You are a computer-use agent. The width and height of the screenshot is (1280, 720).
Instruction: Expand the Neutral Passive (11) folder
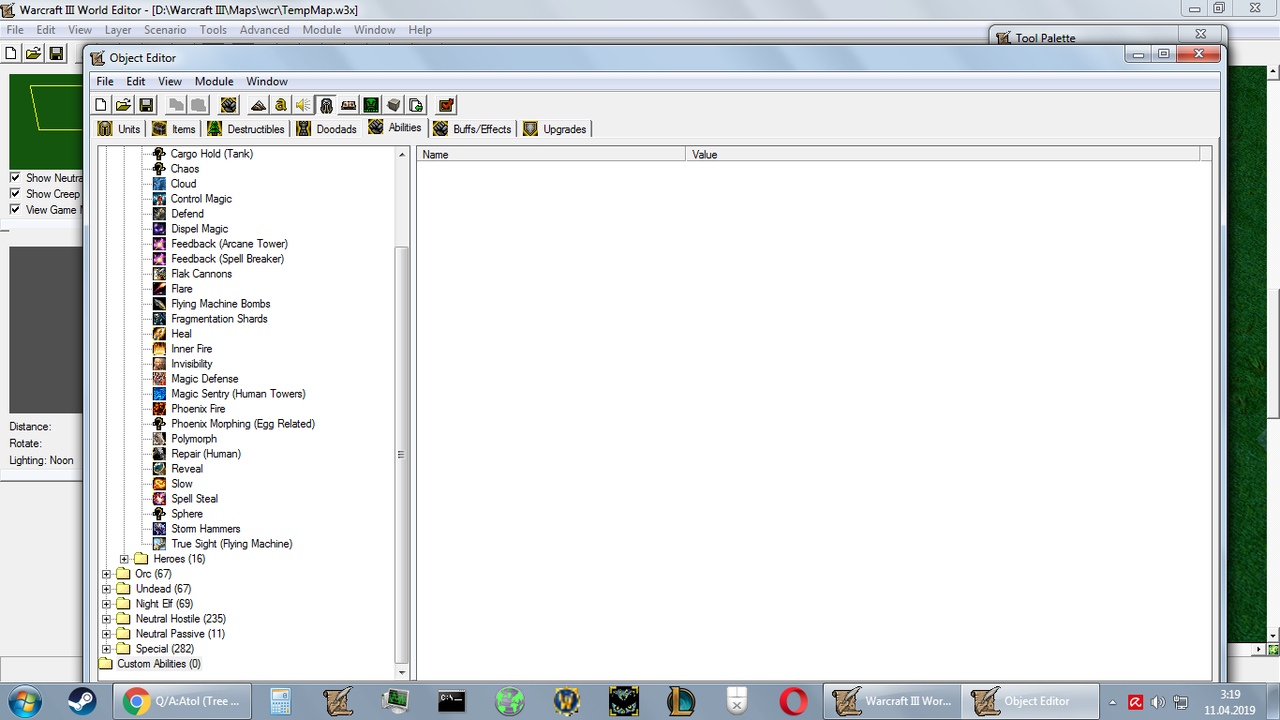106,634
